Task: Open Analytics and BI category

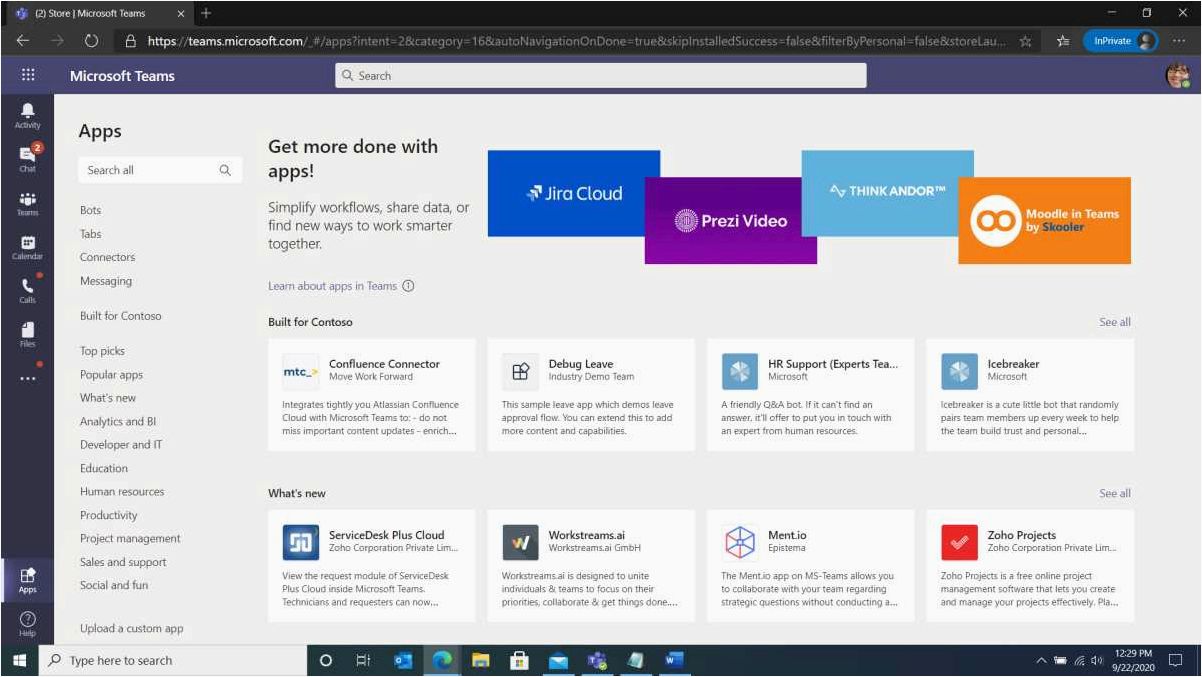Action: (118, 422)
